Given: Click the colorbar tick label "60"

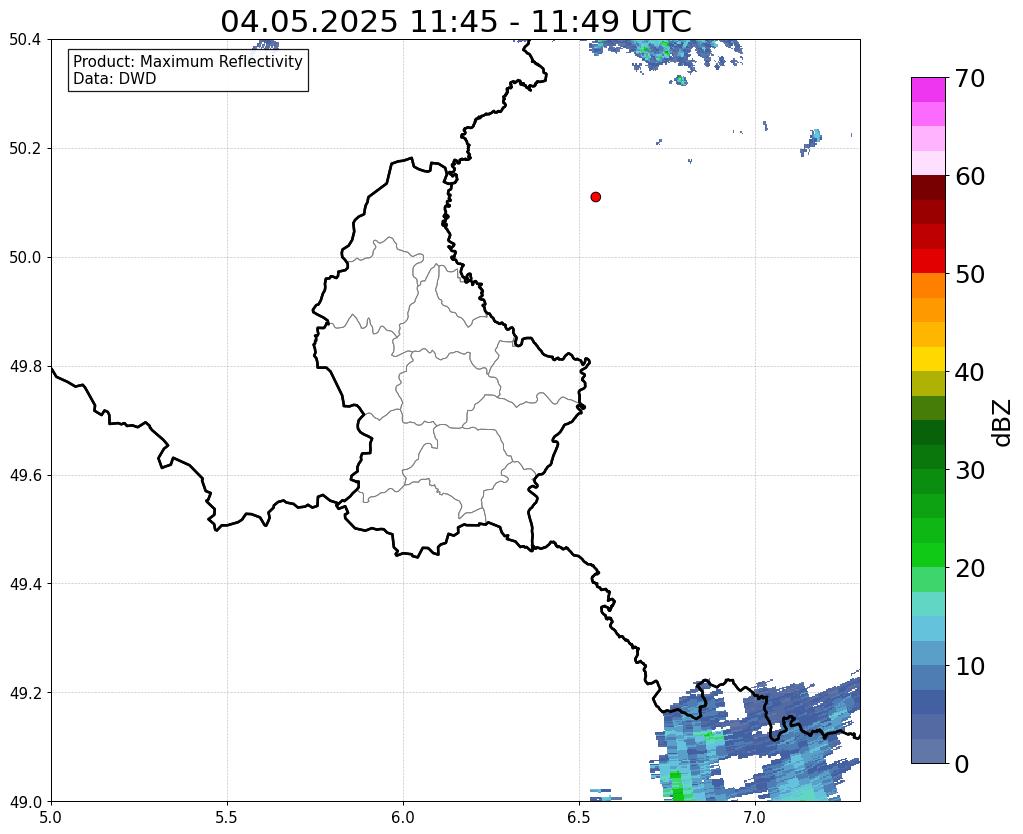Looking at the screenshot, I should click(x=970, y=176).
